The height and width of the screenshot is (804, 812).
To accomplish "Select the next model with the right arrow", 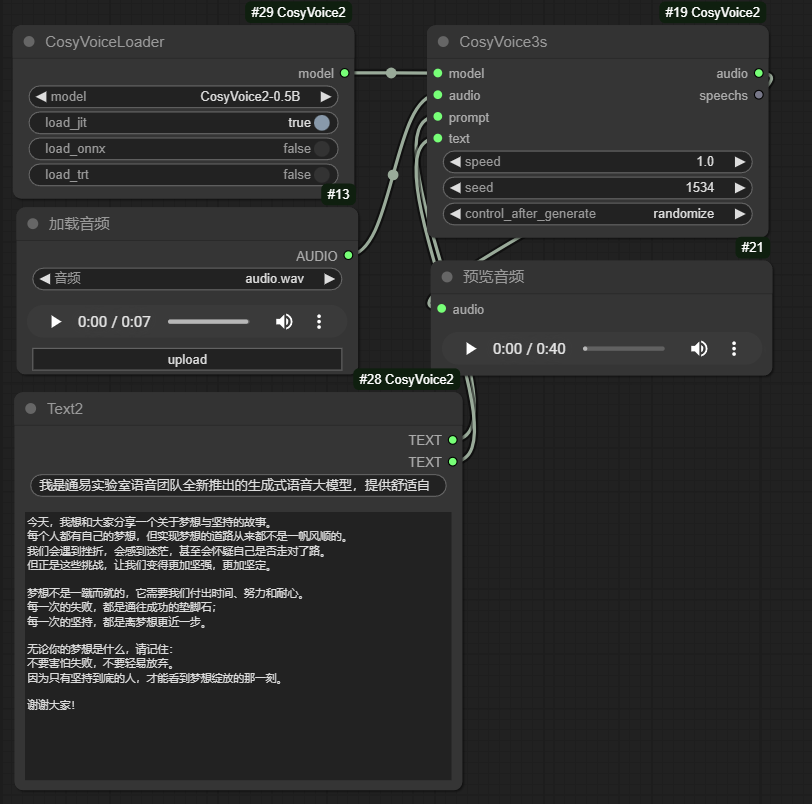I will click(x=326, y=97).
